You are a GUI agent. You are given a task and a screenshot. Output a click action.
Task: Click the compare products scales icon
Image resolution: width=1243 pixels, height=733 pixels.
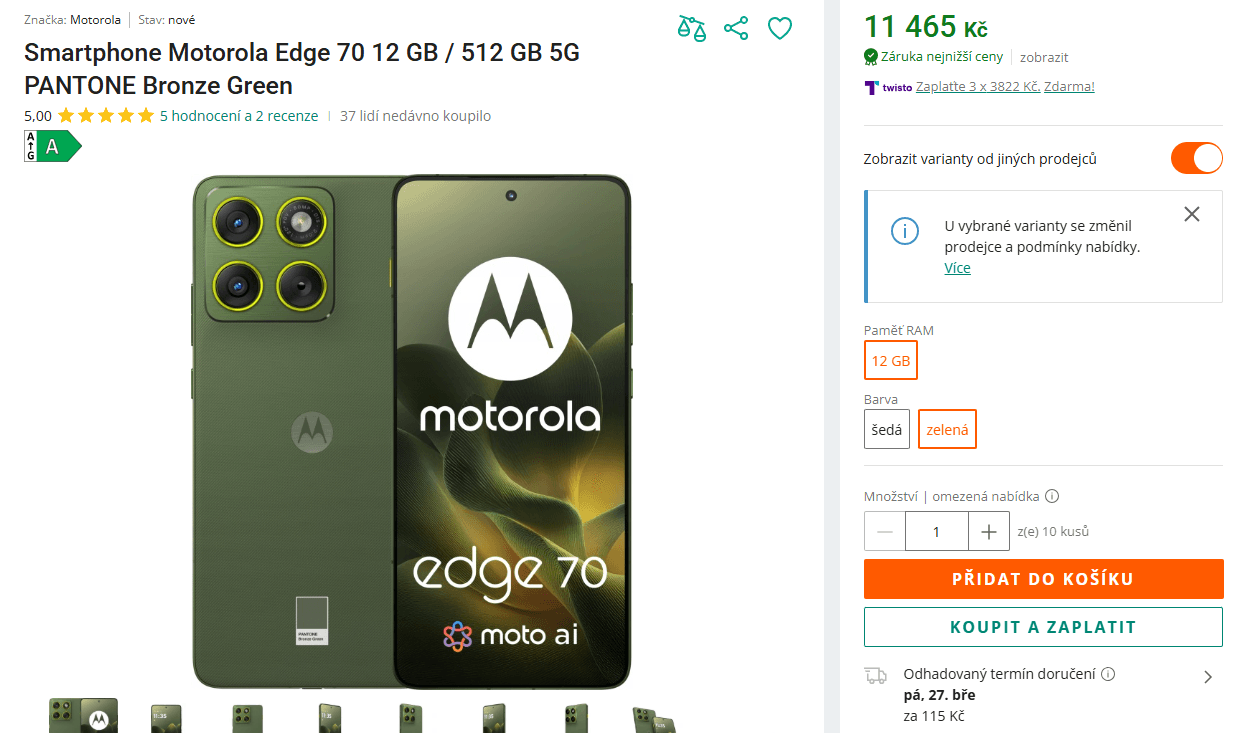coord(692,28)
